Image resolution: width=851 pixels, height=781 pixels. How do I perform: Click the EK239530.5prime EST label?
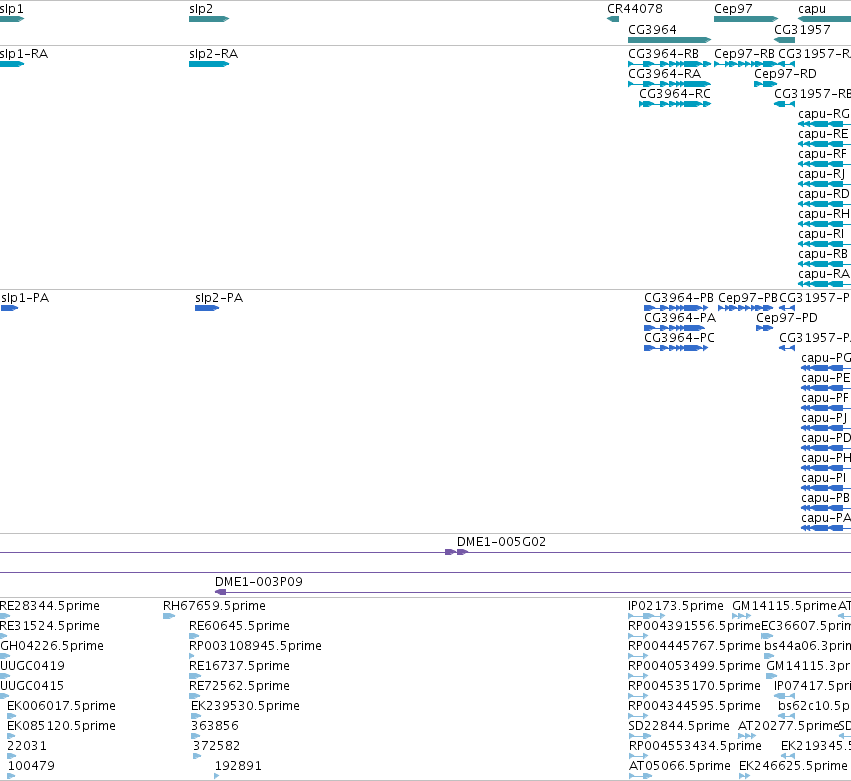245,706
